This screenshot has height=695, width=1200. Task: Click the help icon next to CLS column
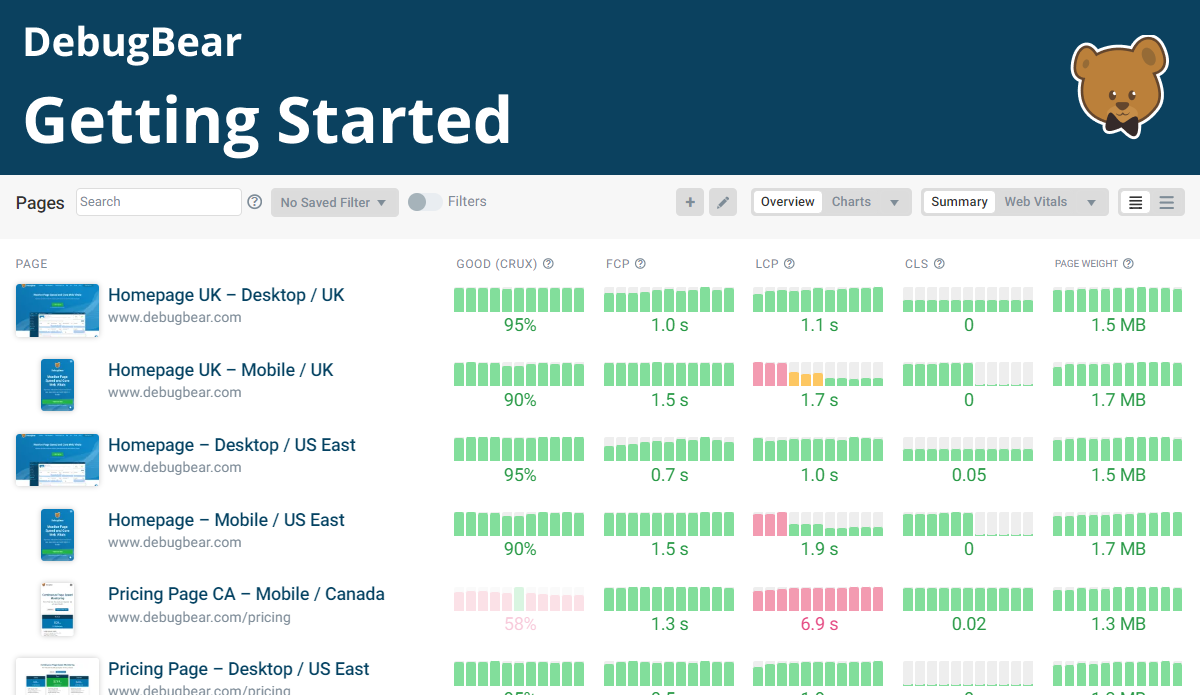tap(938, 263)
